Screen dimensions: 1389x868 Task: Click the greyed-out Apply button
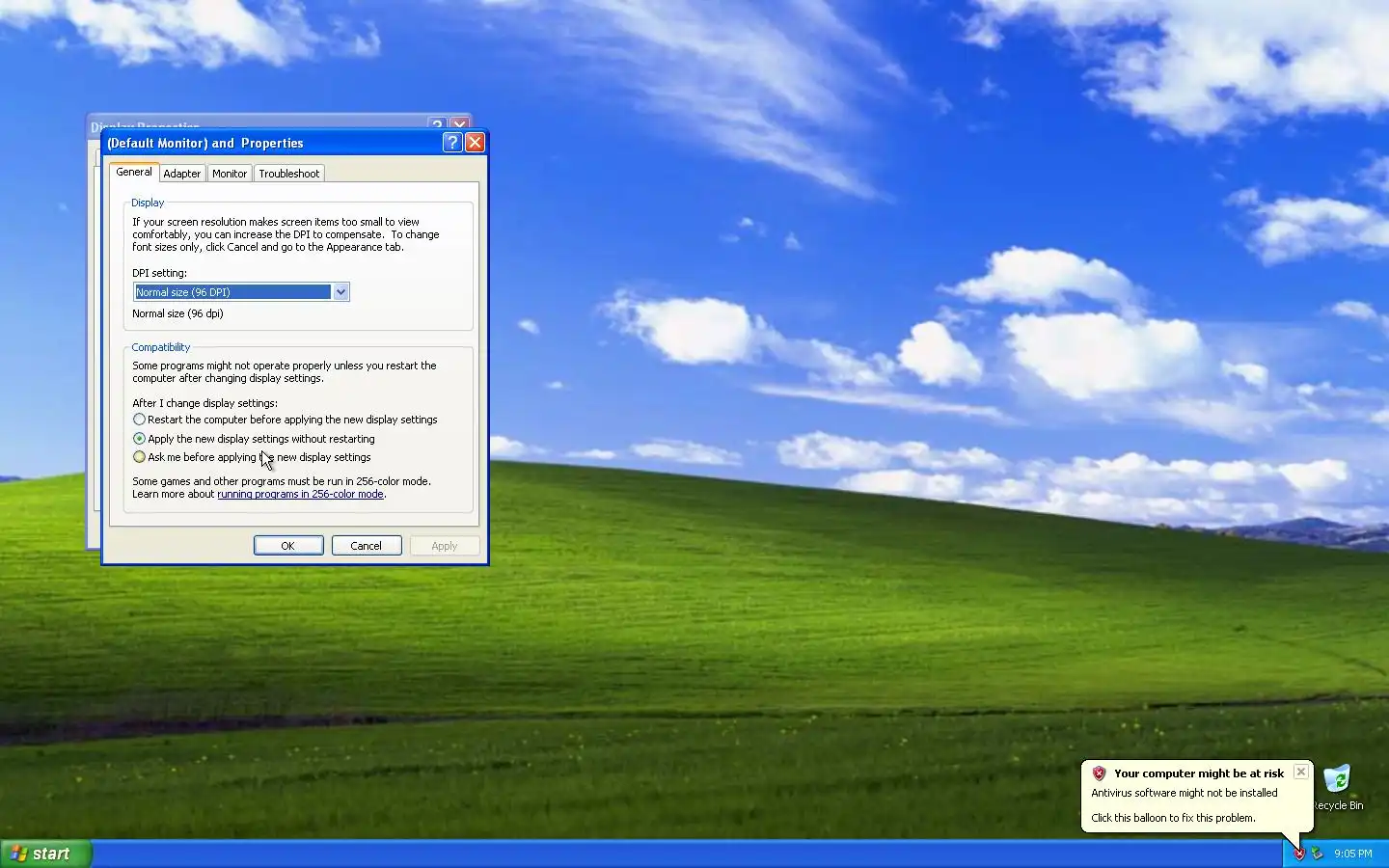(x=445, y=546)
